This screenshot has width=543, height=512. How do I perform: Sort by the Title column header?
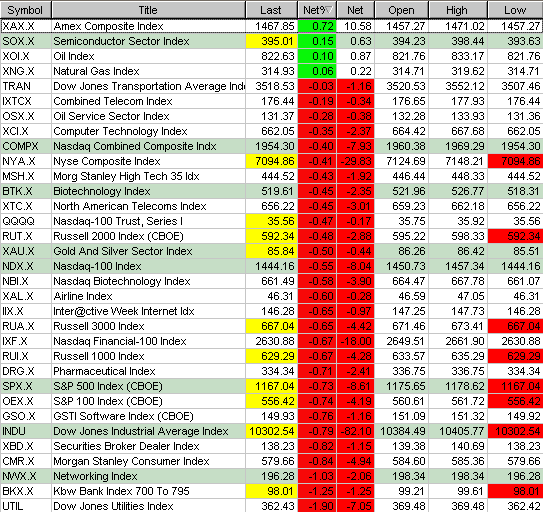click(148, 10)
